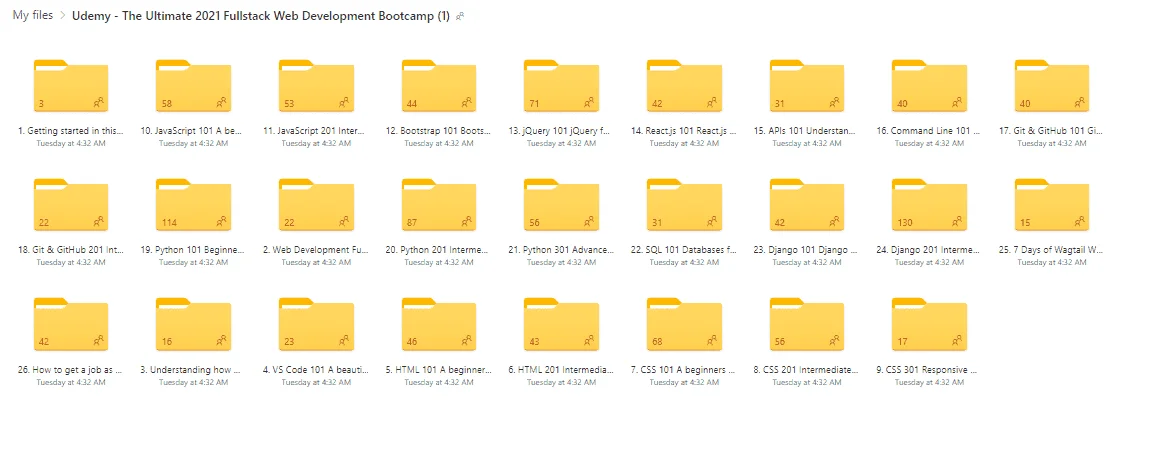Open the 18. Git & GitHub 201 folder icon
This screenshot has height=457, width=1157.
(71, 205)
